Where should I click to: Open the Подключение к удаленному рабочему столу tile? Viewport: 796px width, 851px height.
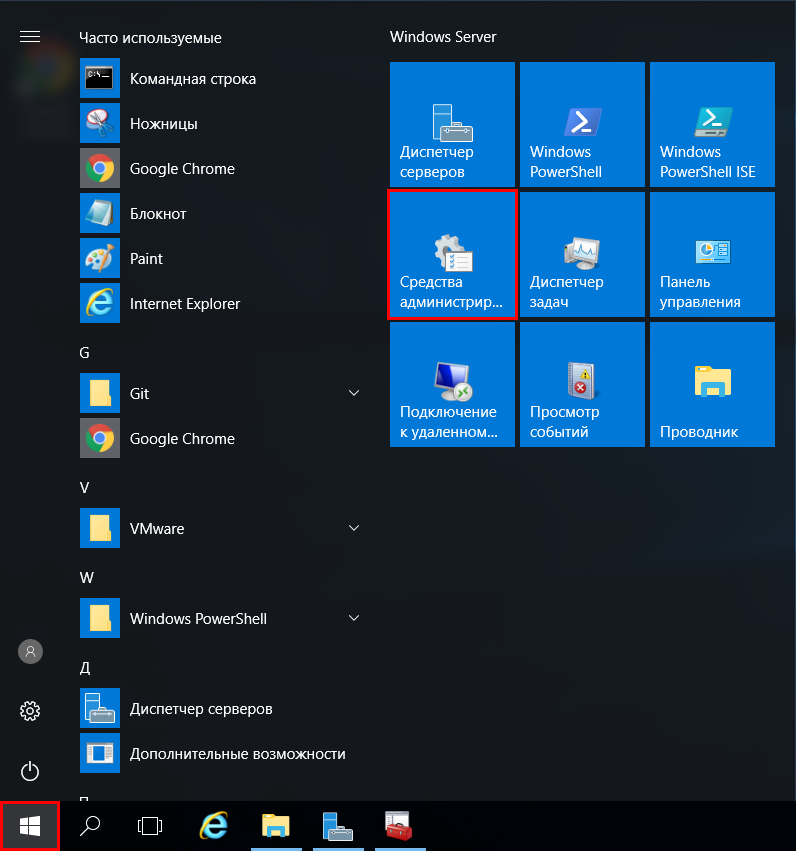452,385
